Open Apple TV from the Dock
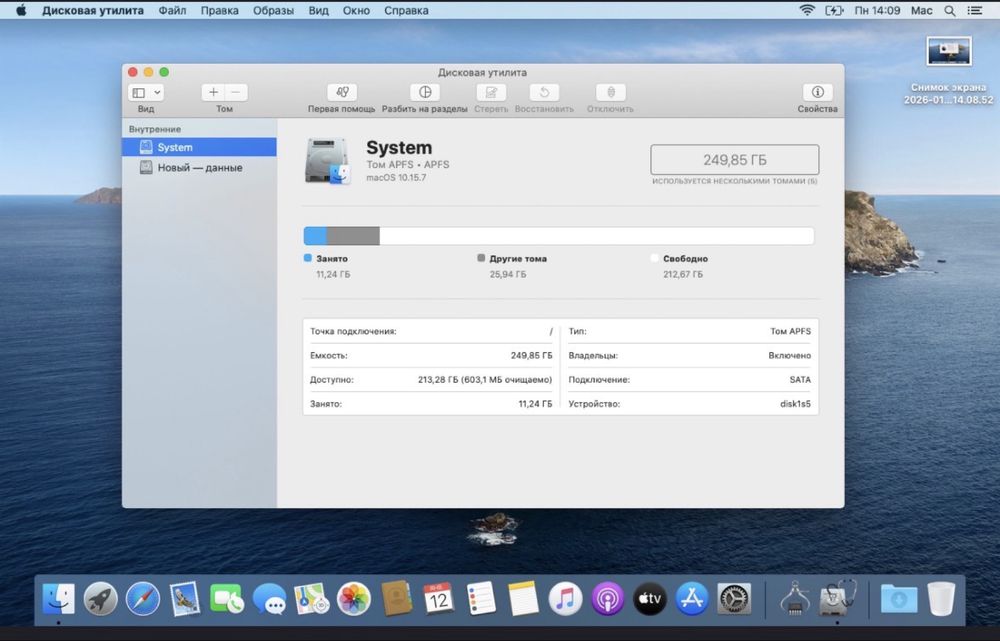The width and height of the screenshot is (1000, 641). tap(650, 599)
